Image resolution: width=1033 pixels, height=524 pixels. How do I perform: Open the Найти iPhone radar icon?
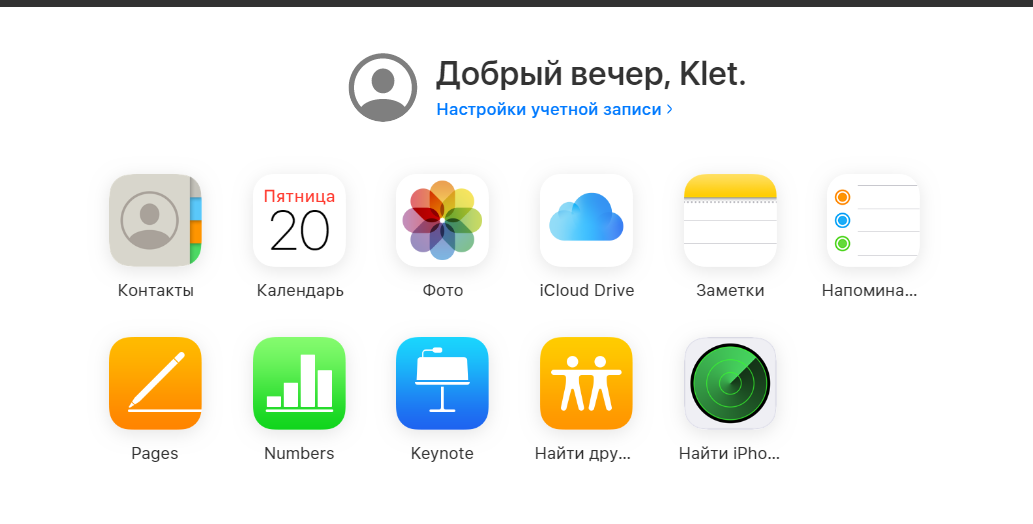click(x=730, y=384)
